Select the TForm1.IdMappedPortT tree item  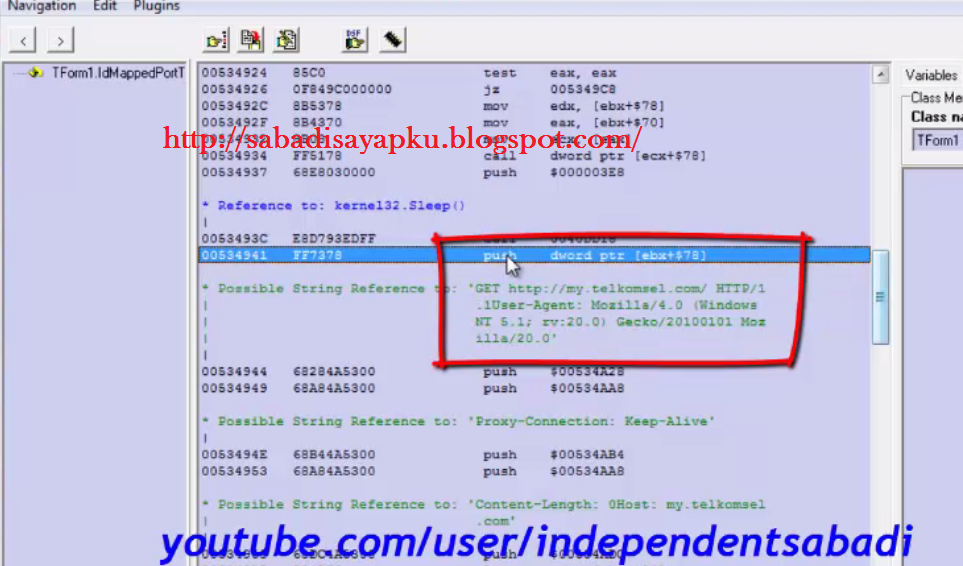click(118, 73)
